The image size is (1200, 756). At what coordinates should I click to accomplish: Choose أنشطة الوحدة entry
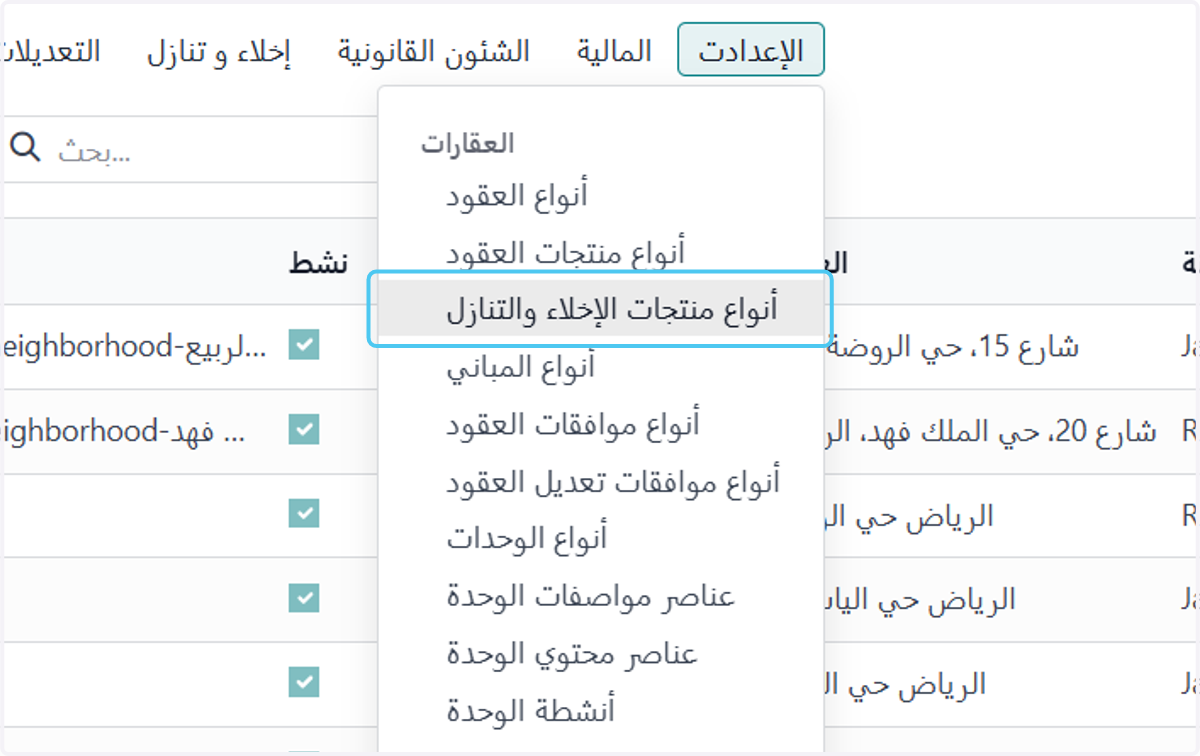point(531,711)
